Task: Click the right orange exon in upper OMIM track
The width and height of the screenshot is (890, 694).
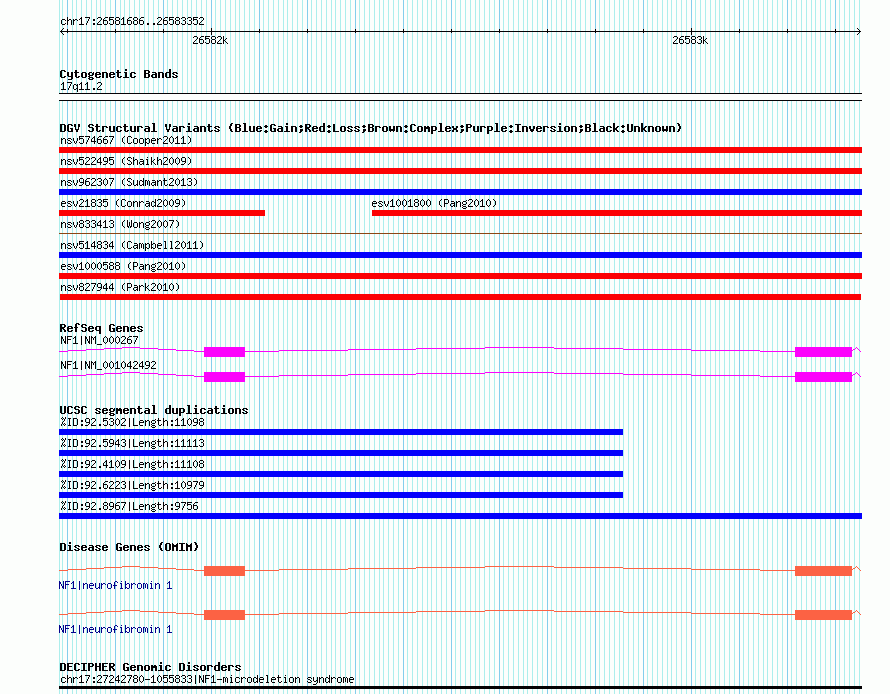Action: pyautogui.click(x=823, y=571)
